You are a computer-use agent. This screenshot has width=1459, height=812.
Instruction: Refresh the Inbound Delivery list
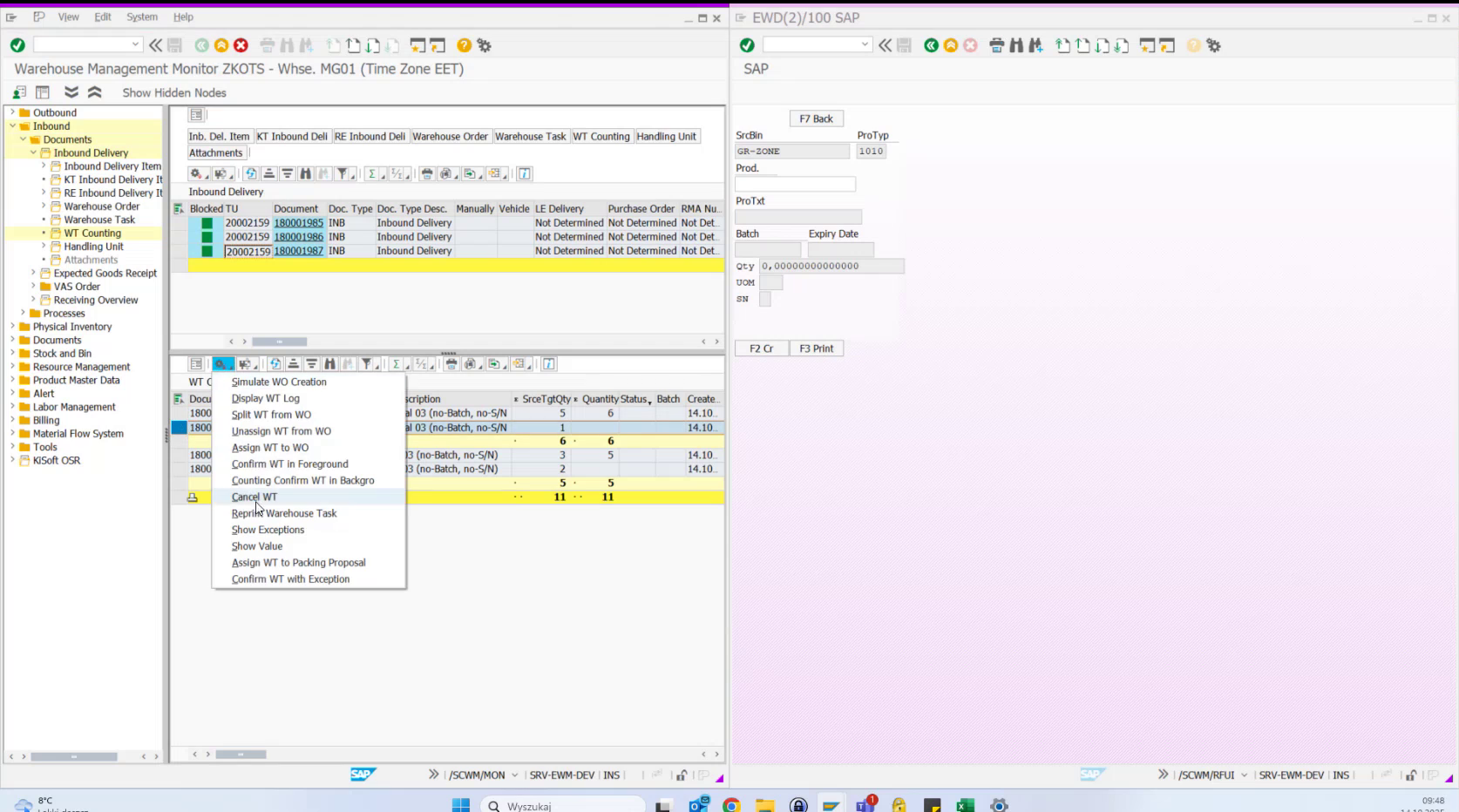pos(251,173)
